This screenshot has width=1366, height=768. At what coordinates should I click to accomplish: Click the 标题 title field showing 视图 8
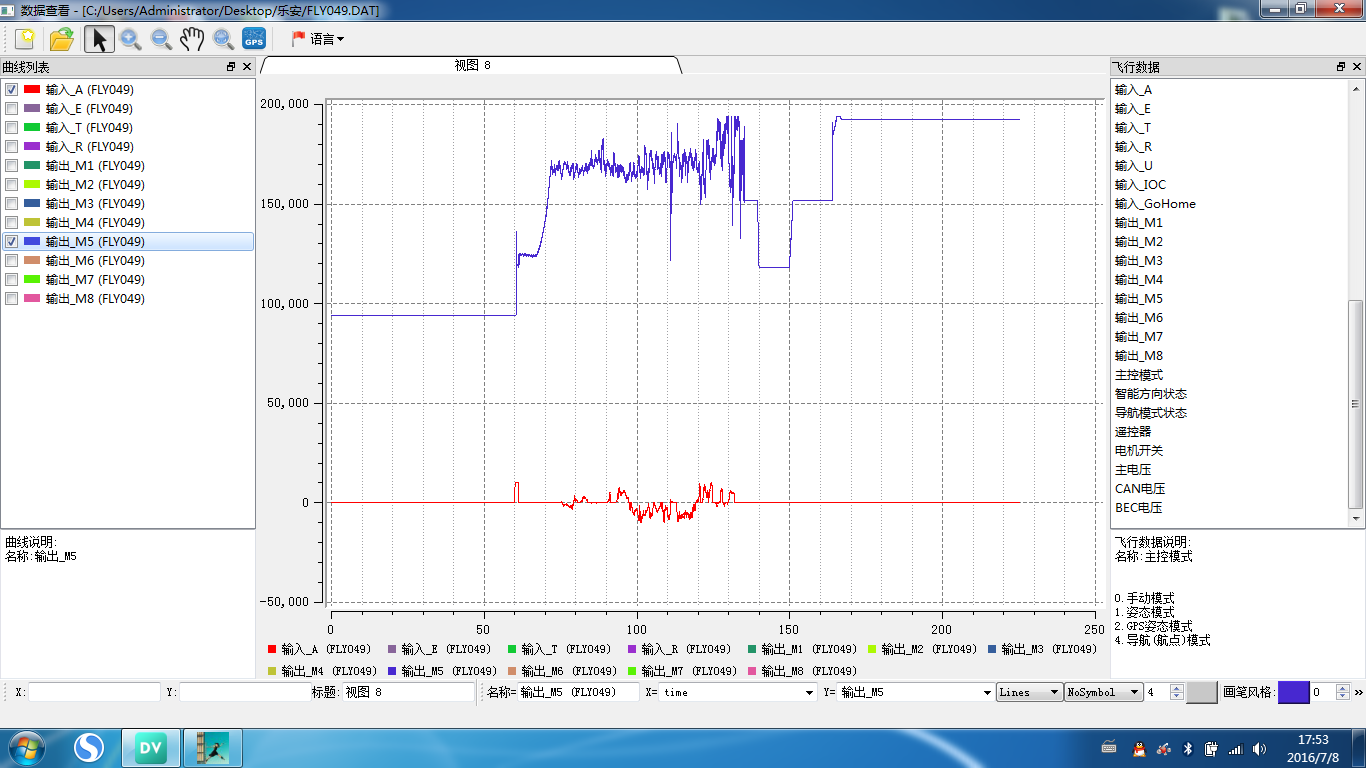tap(409, 692)
